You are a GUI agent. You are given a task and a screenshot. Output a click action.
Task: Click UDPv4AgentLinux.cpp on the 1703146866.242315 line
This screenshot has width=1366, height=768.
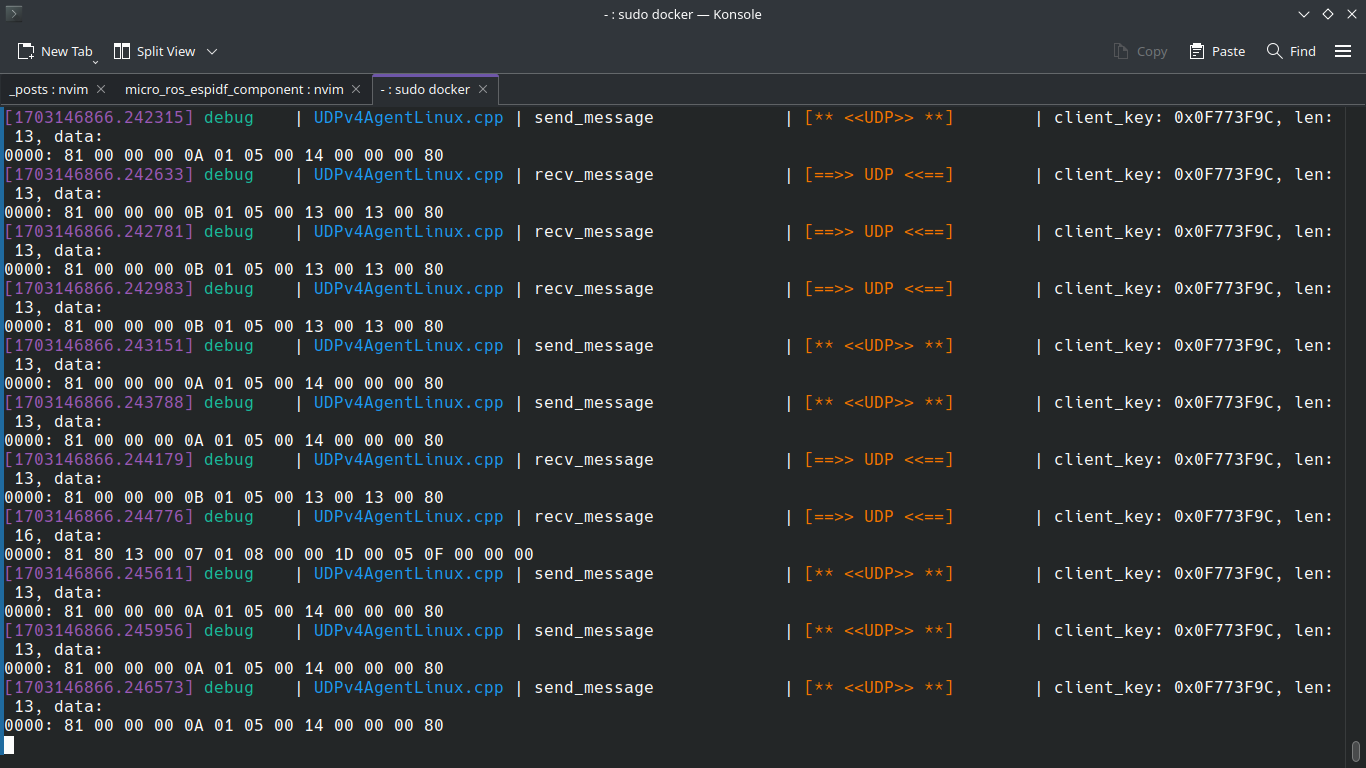click(x=409, y=117)
